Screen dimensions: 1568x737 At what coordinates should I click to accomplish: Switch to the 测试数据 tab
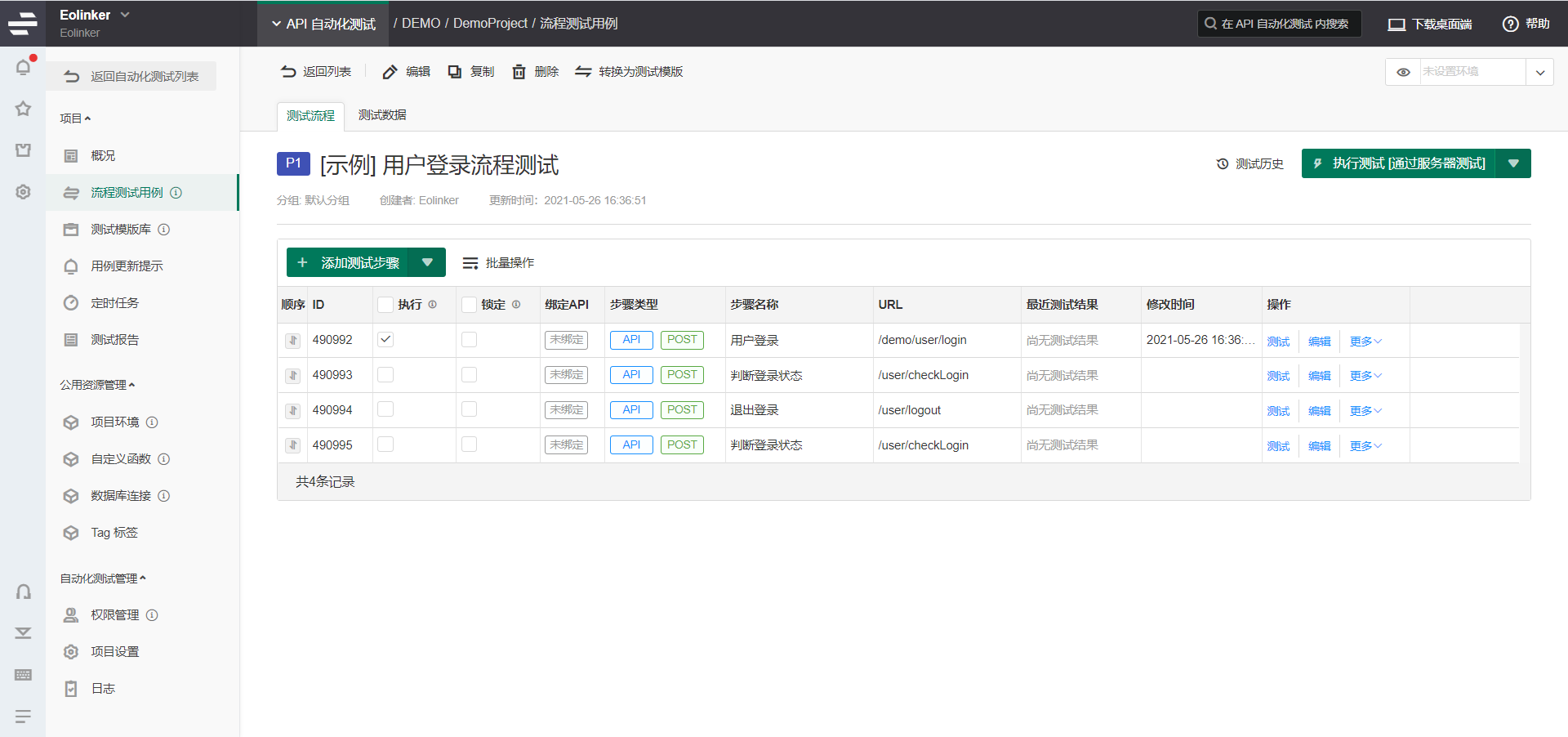(x=382, y=115)
